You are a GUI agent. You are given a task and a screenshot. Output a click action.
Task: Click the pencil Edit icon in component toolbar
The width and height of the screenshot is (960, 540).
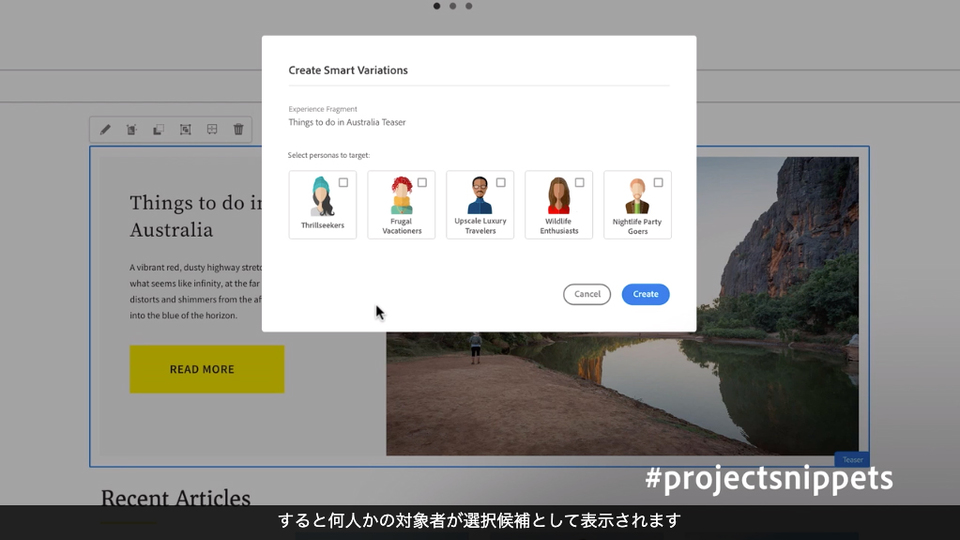point(105,129)
